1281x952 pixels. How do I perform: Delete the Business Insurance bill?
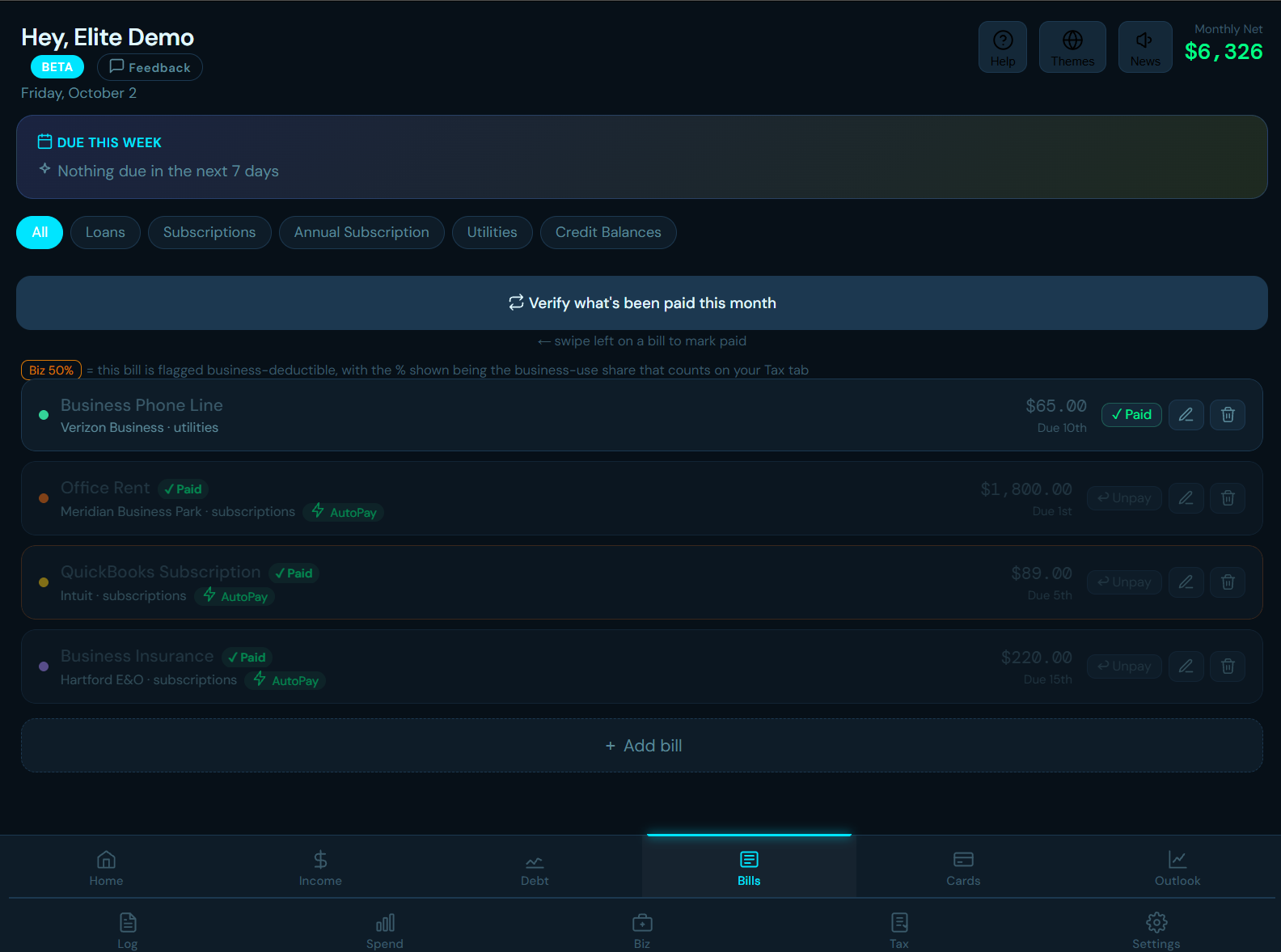[x=1228, y=666]
